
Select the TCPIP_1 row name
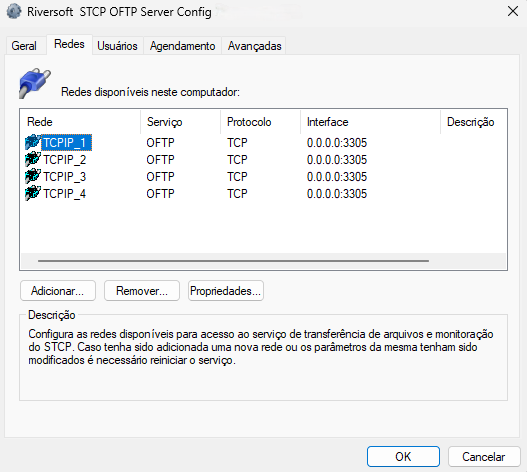pyautogui.click(x=66, y=143)
